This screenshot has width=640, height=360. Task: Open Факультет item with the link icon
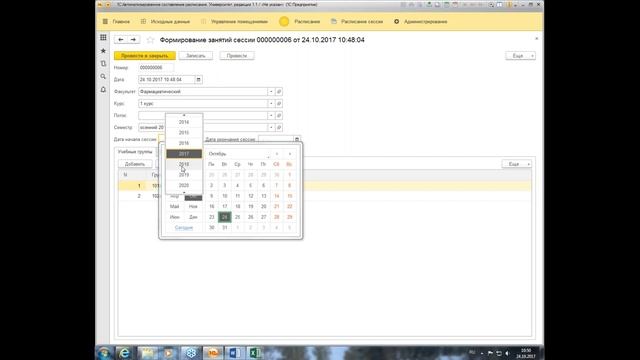point(279,92)
